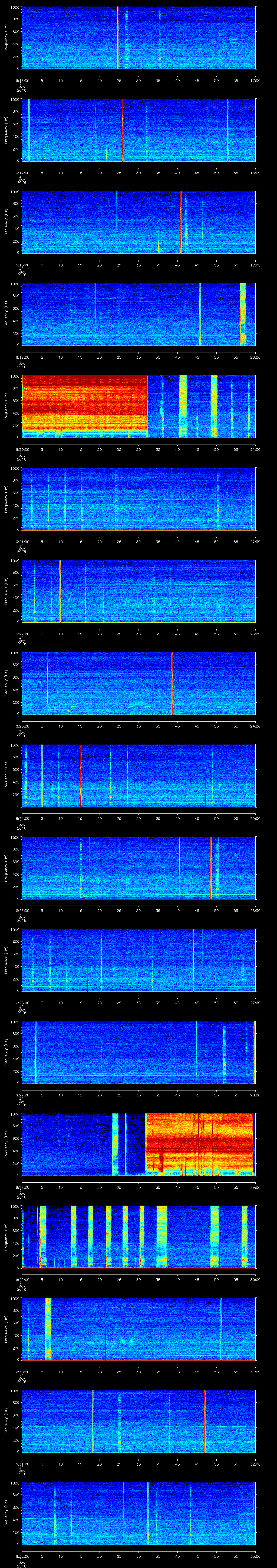Select the spectrogram panel starting at 6:28:00
Viewport: 277px width, 1568px height.
point(138,1144)
